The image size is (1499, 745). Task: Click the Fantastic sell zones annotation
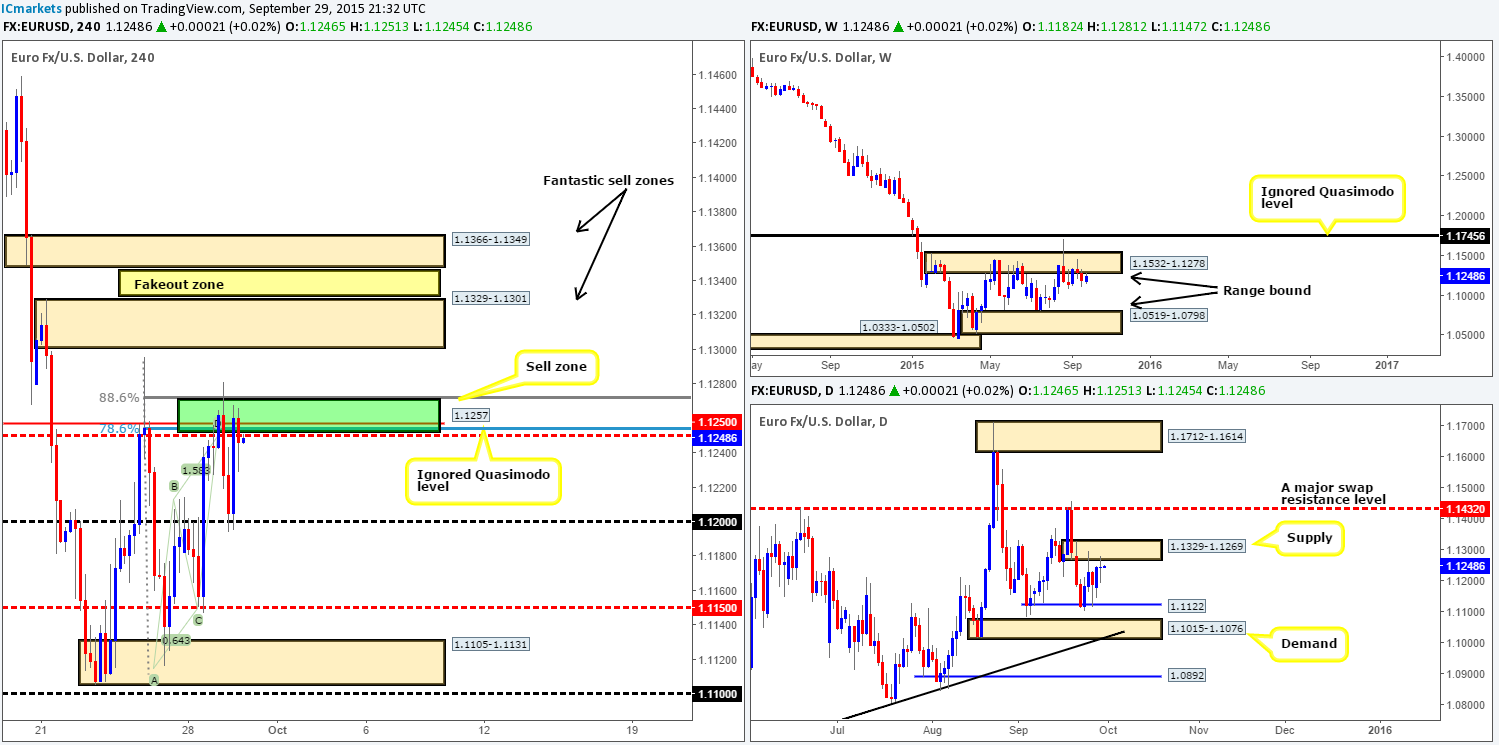607,181
